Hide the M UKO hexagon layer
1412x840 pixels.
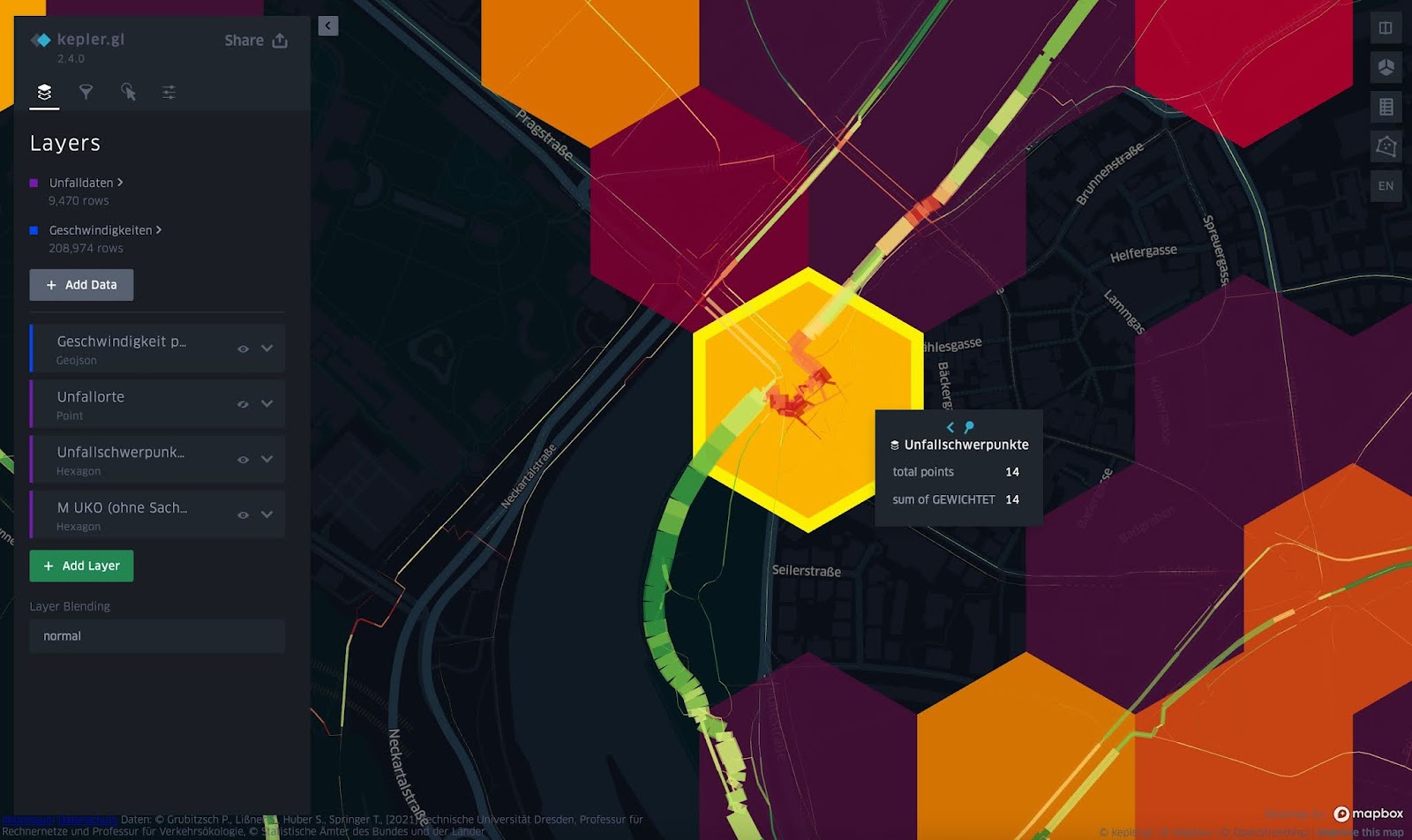pyautogui.click(x=243, y=515)
